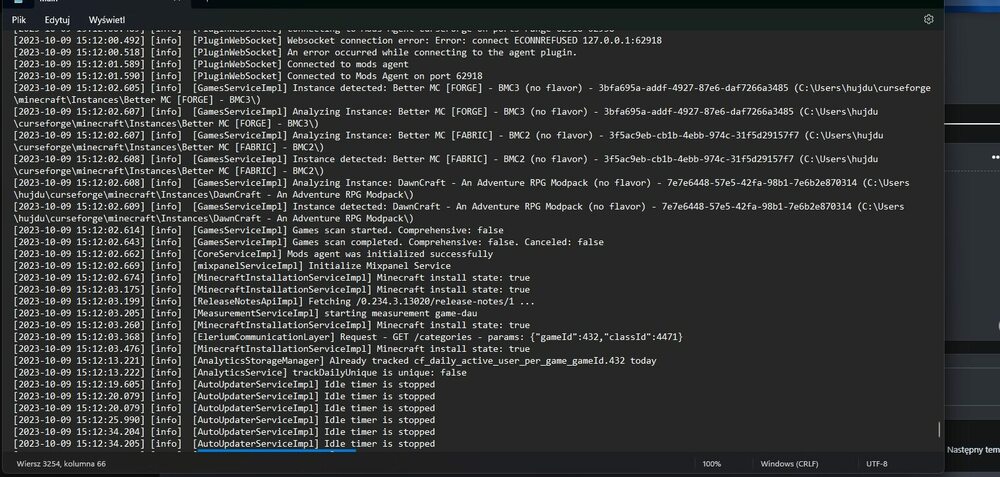This screenshot has height=477, width=1000.
Task: Click 'Instance detected: Better MC [FORGE] - BMC3' line
Action: [x=472, y=94]
